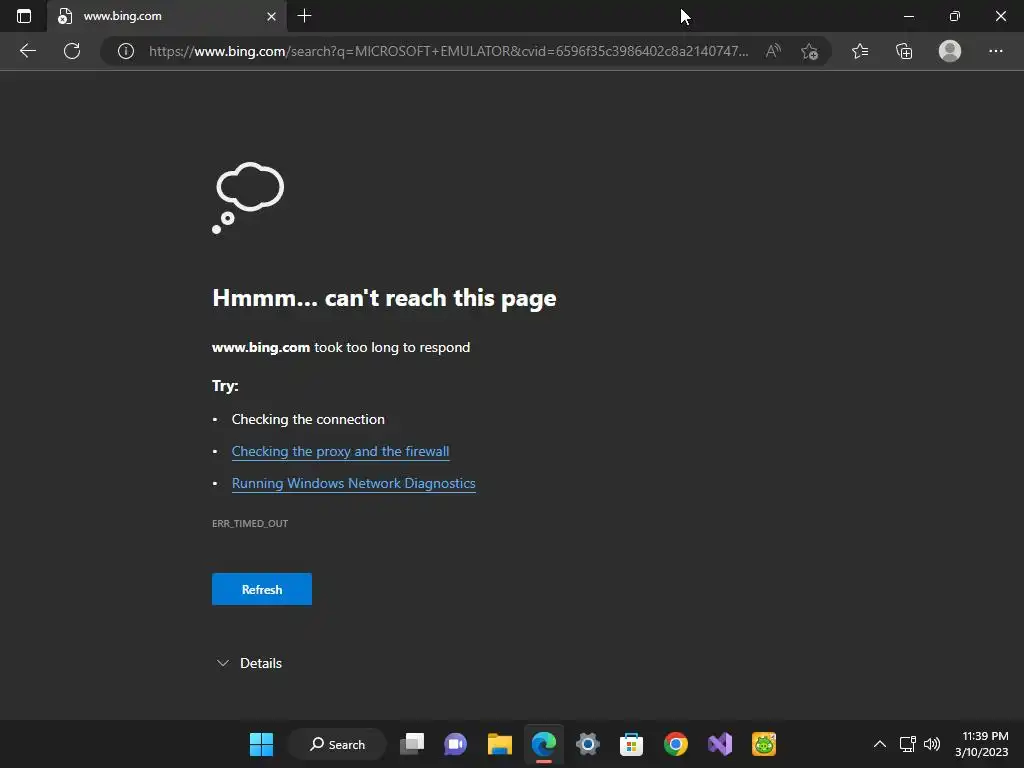
Task: Click 'Checking the connection' text
Action: 308,419
